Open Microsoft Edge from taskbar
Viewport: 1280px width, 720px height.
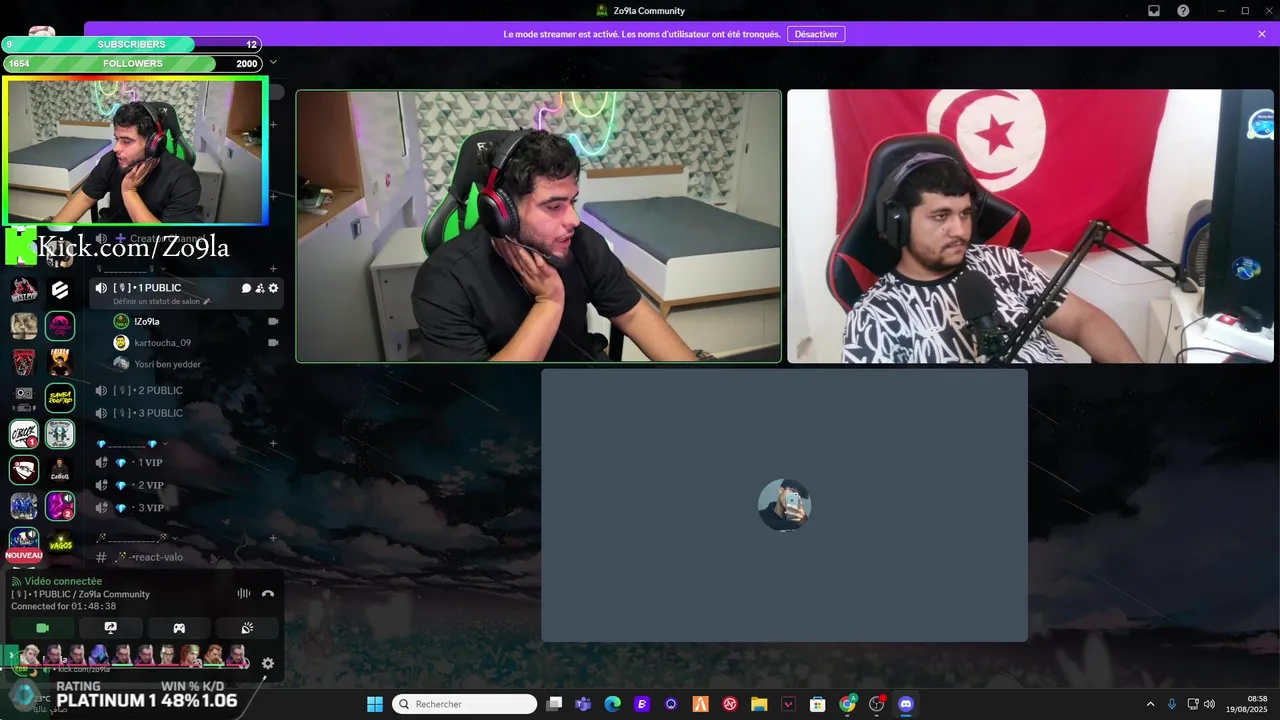click(x=612, y=704)
